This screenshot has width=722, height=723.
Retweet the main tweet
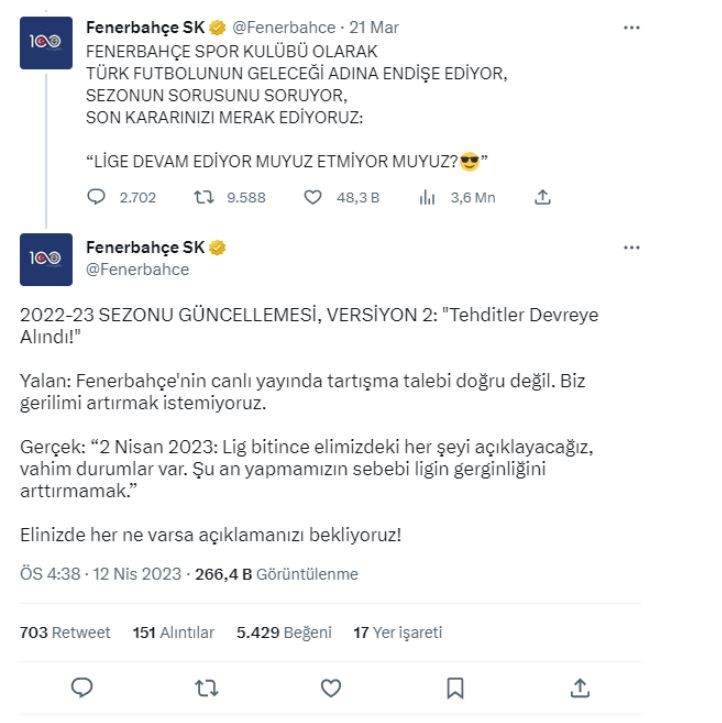206,687
